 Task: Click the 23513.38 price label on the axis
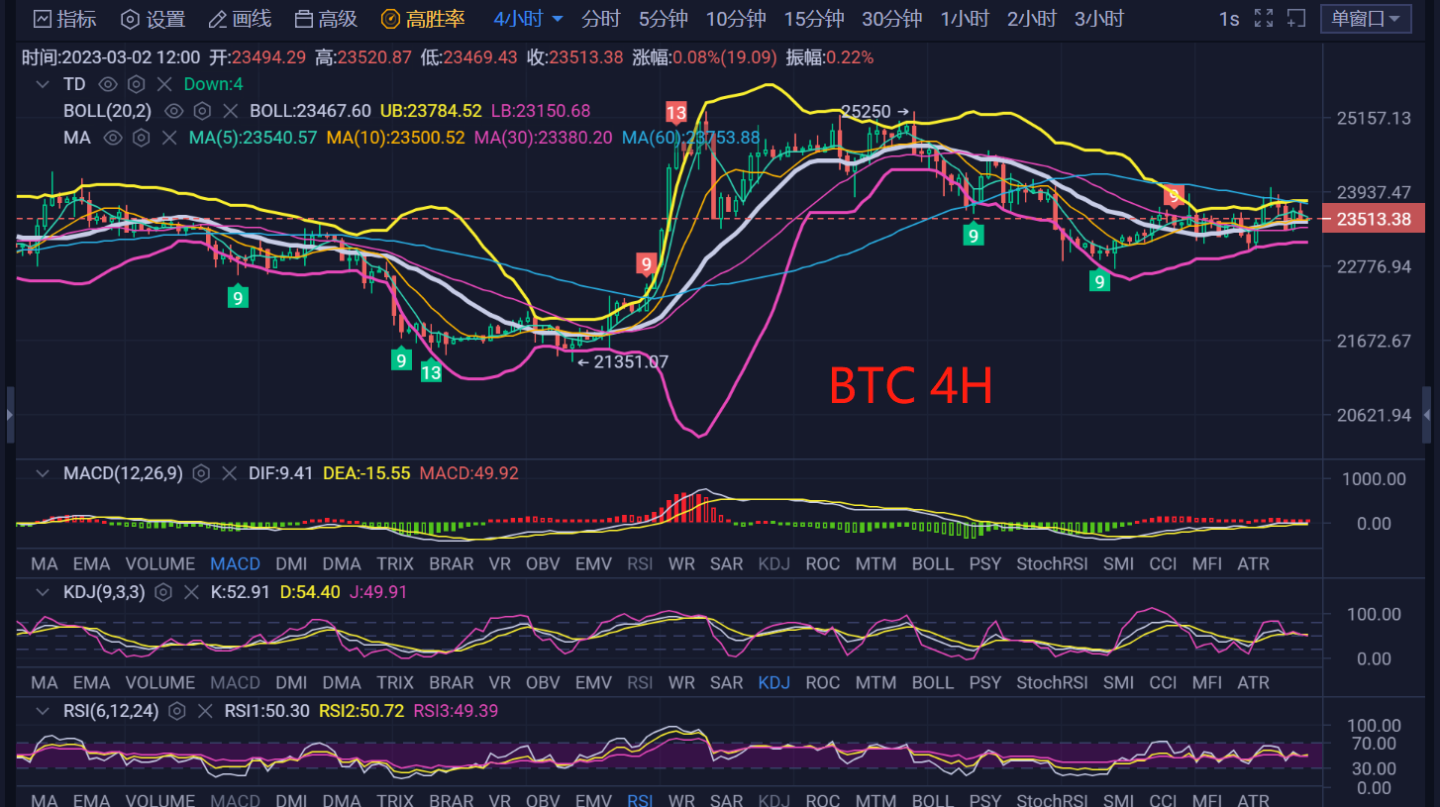pyautogui.click(x=1373, y=218)
